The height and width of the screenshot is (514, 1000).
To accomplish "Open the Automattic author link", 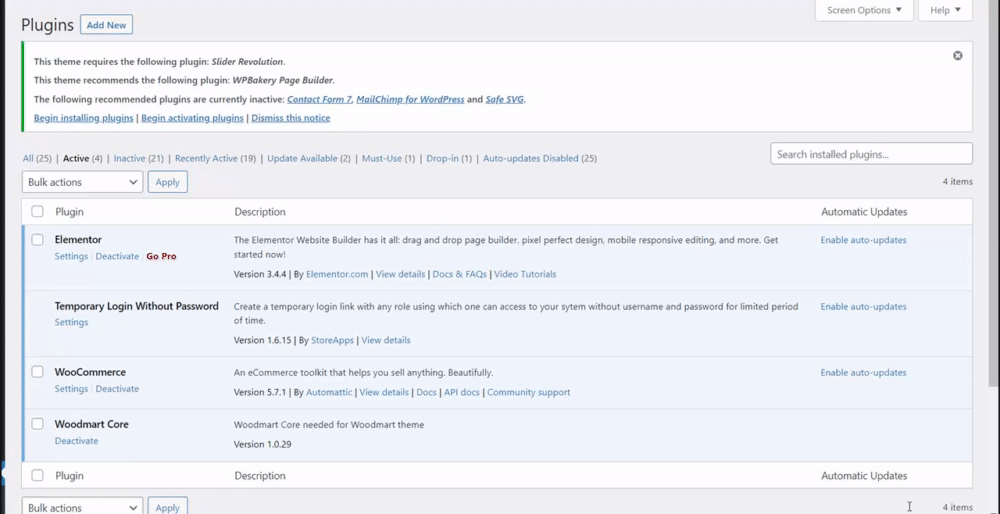I will tap(328, 392).
